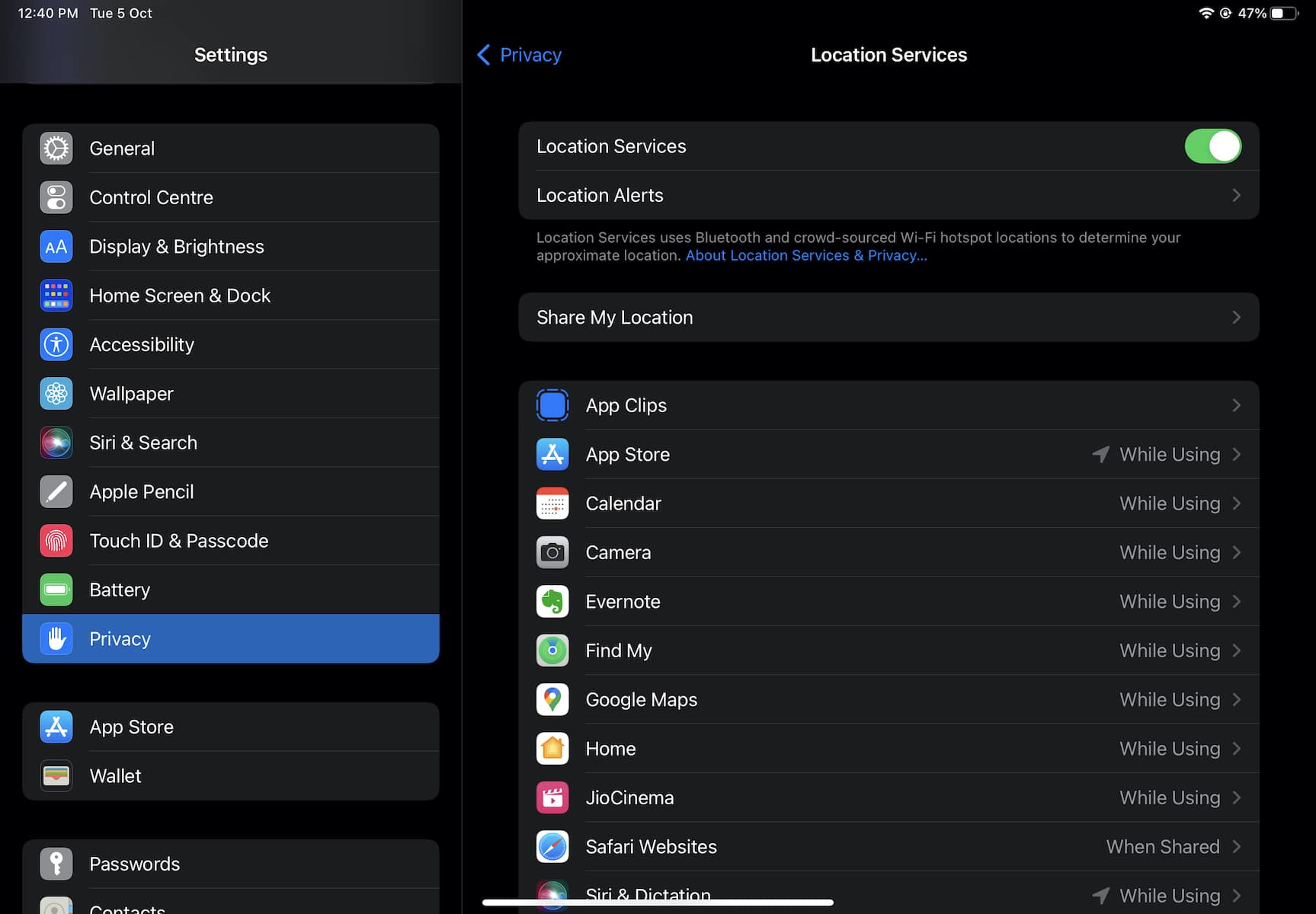Expand Share My Location chevron

[x=1235, y=318]
